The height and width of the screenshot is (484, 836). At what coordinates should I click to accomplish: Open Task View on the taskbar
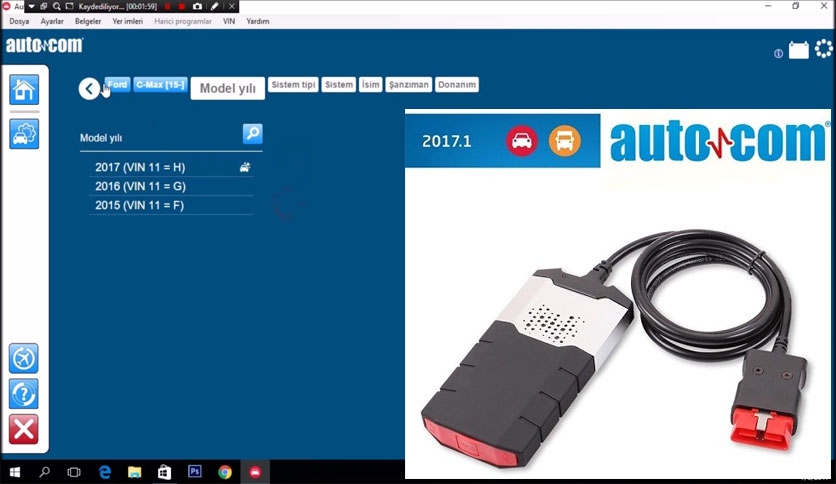point(74,472)
